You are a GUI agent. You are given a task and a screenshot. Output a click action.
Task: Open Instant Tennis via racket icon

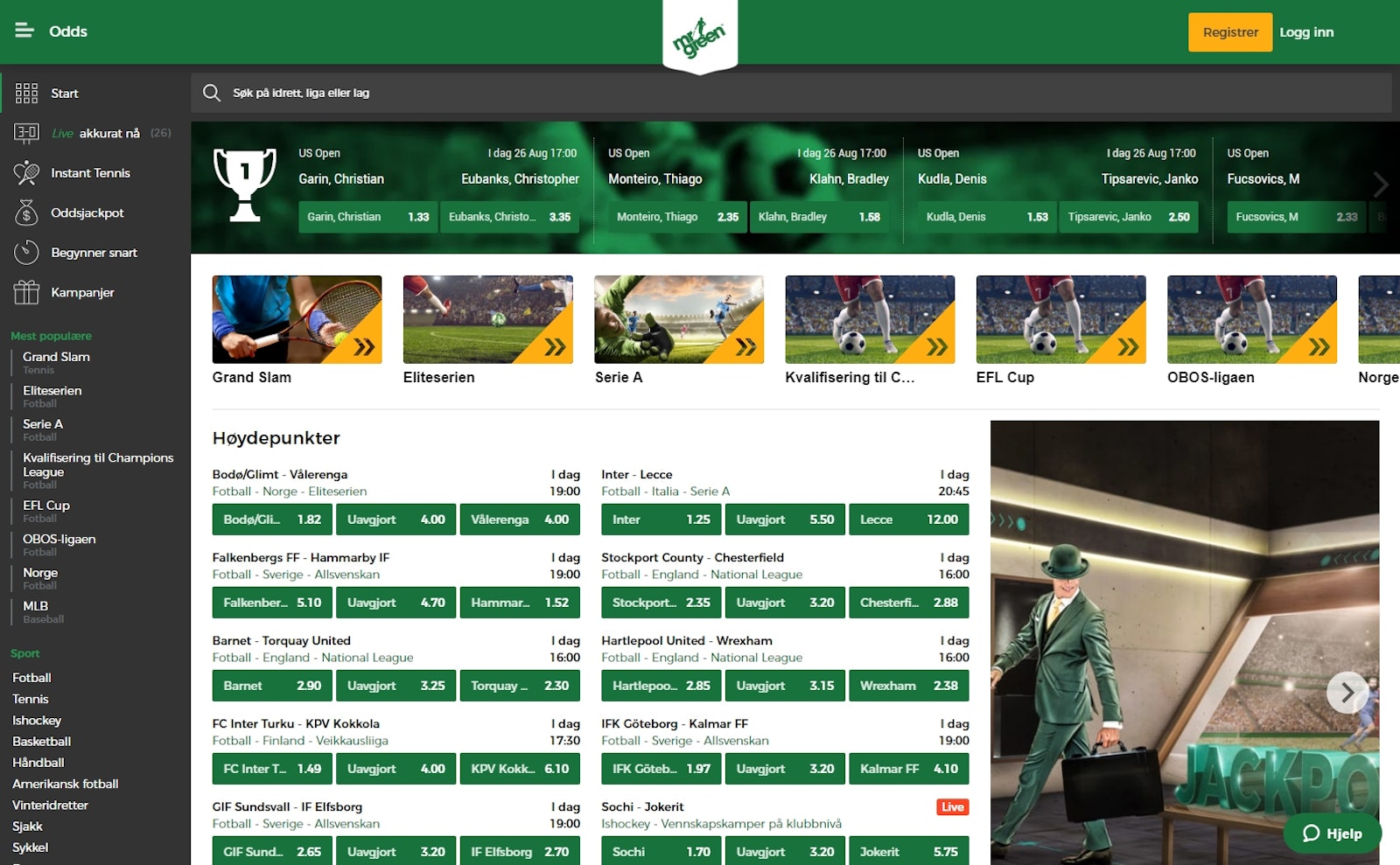[27, 172]
